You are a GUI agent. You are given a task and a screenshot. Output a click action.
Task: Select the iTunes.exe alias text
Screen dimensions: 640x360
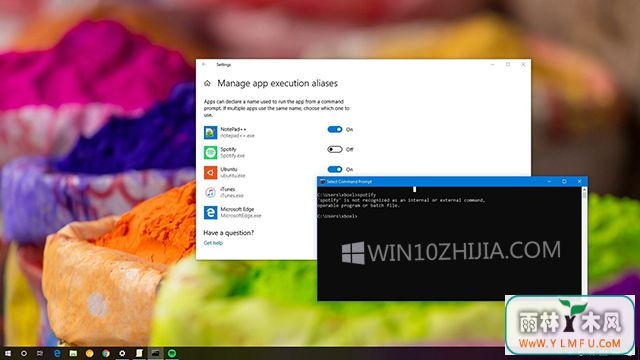click(232, 196)
